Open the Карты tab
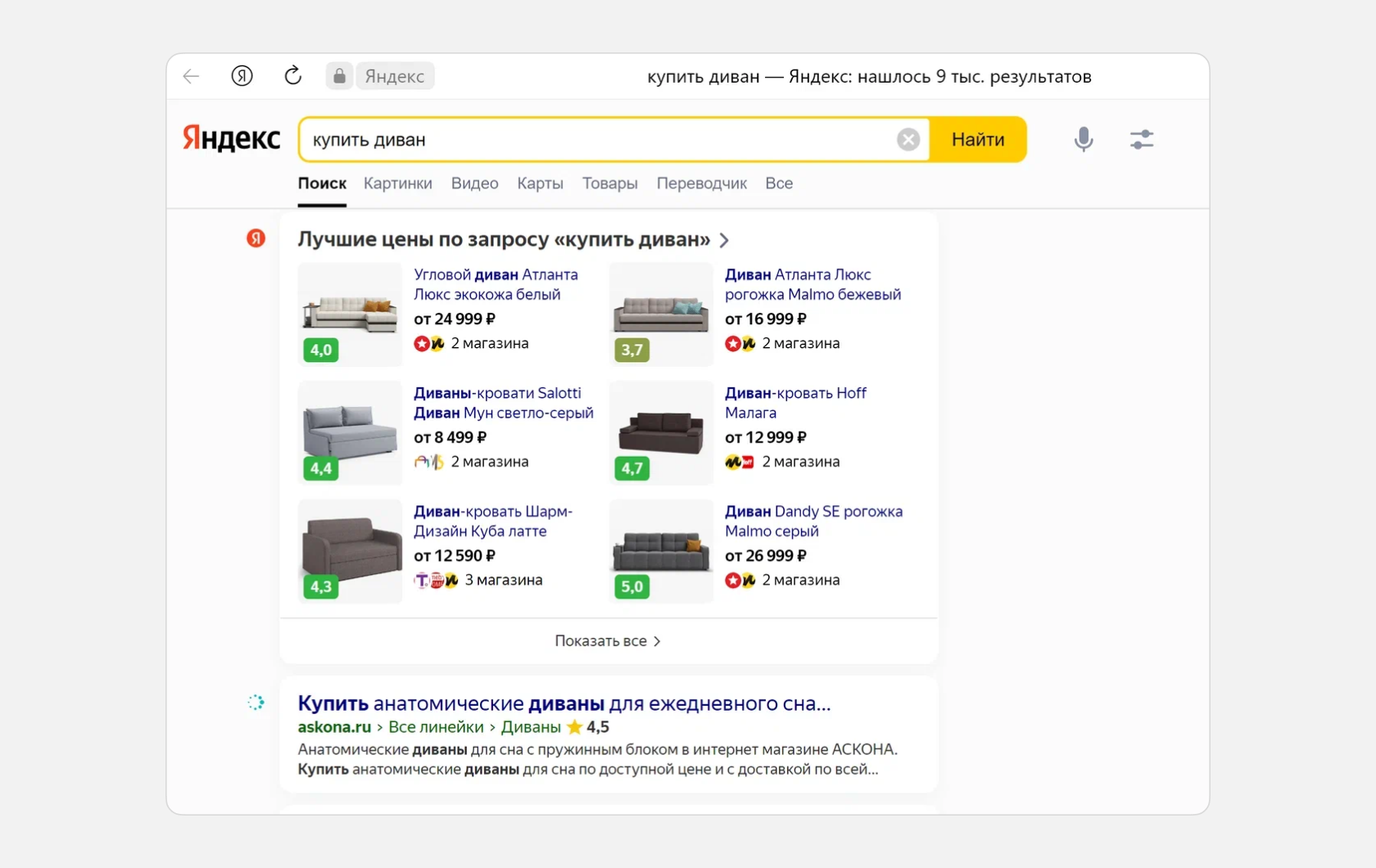 (540, 183)
